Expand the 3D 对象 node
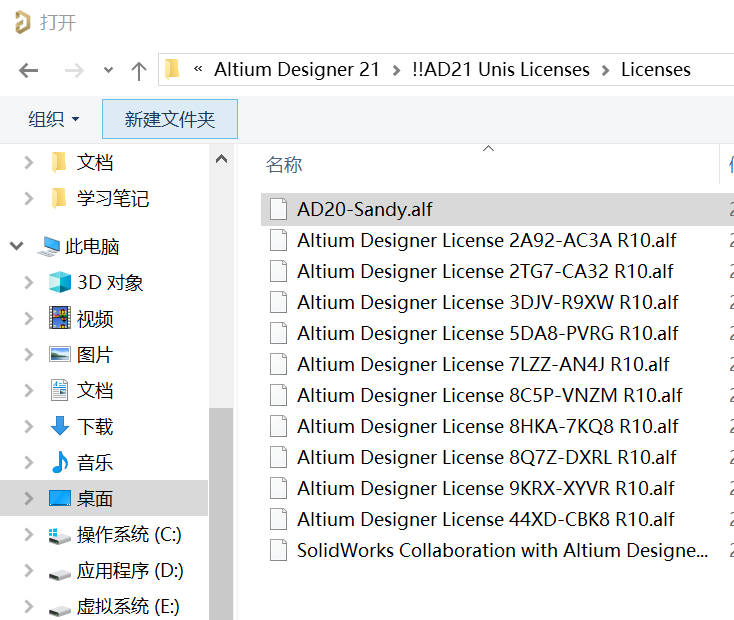734x620 pixels. [29, 282]
